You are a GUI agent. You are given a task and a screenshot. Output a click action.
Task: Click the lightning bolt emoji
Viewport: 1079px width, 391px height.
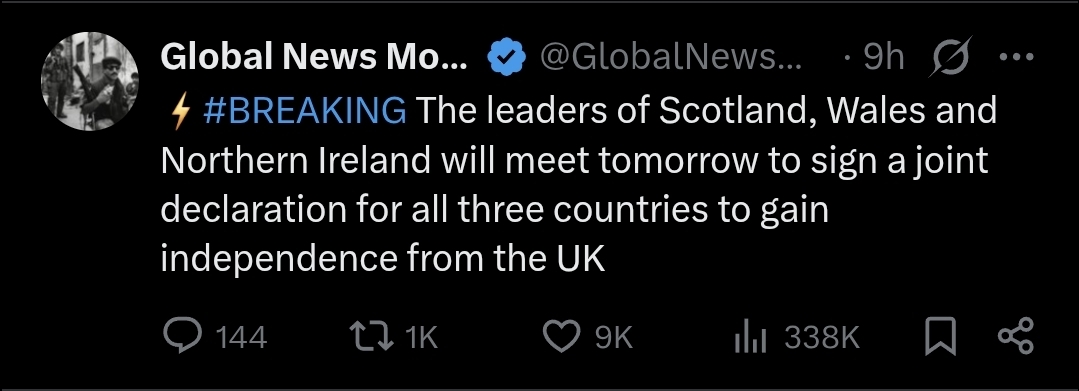pyautogui.click(x=180, y=112)
